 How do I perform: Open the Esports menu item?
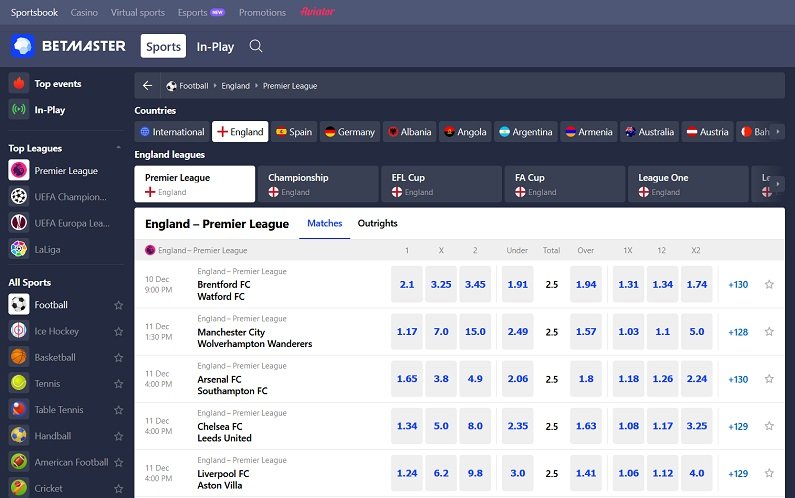tap(201, 12)
